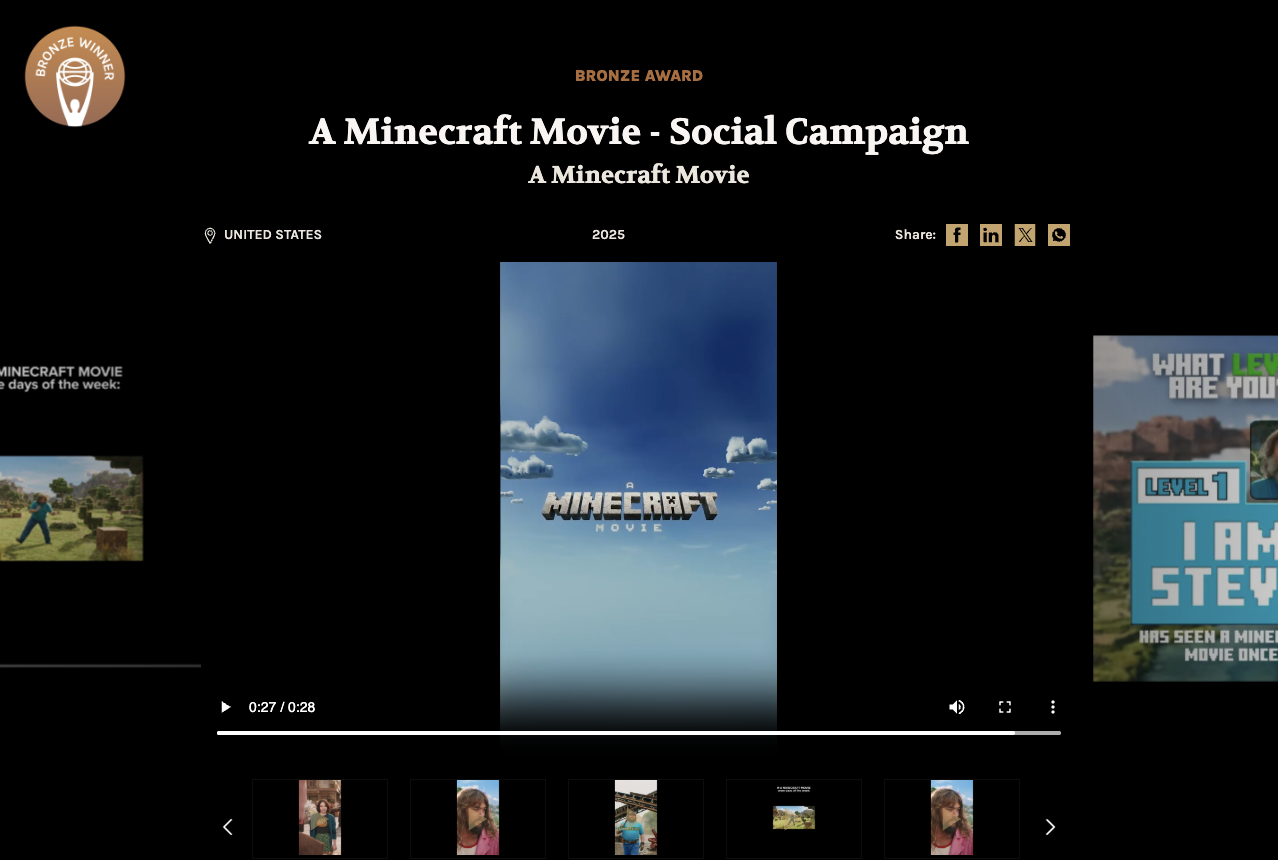Share on Facebook
Viewport: 1278px width, 860px height.
pyautogui.click(x=957, y=235)
